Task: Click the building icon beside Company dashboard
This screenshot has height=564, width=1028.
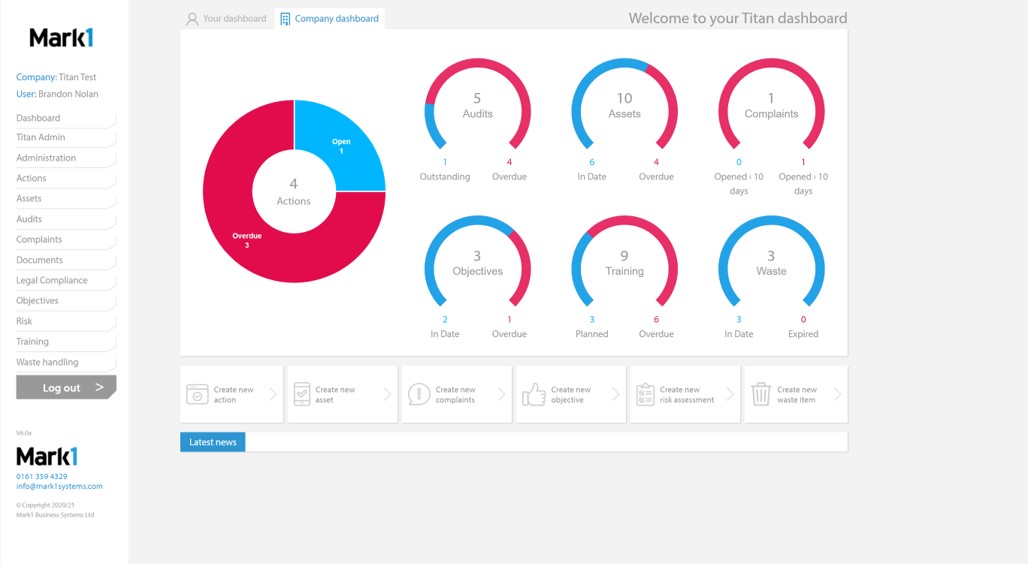Action: (285, 19)
